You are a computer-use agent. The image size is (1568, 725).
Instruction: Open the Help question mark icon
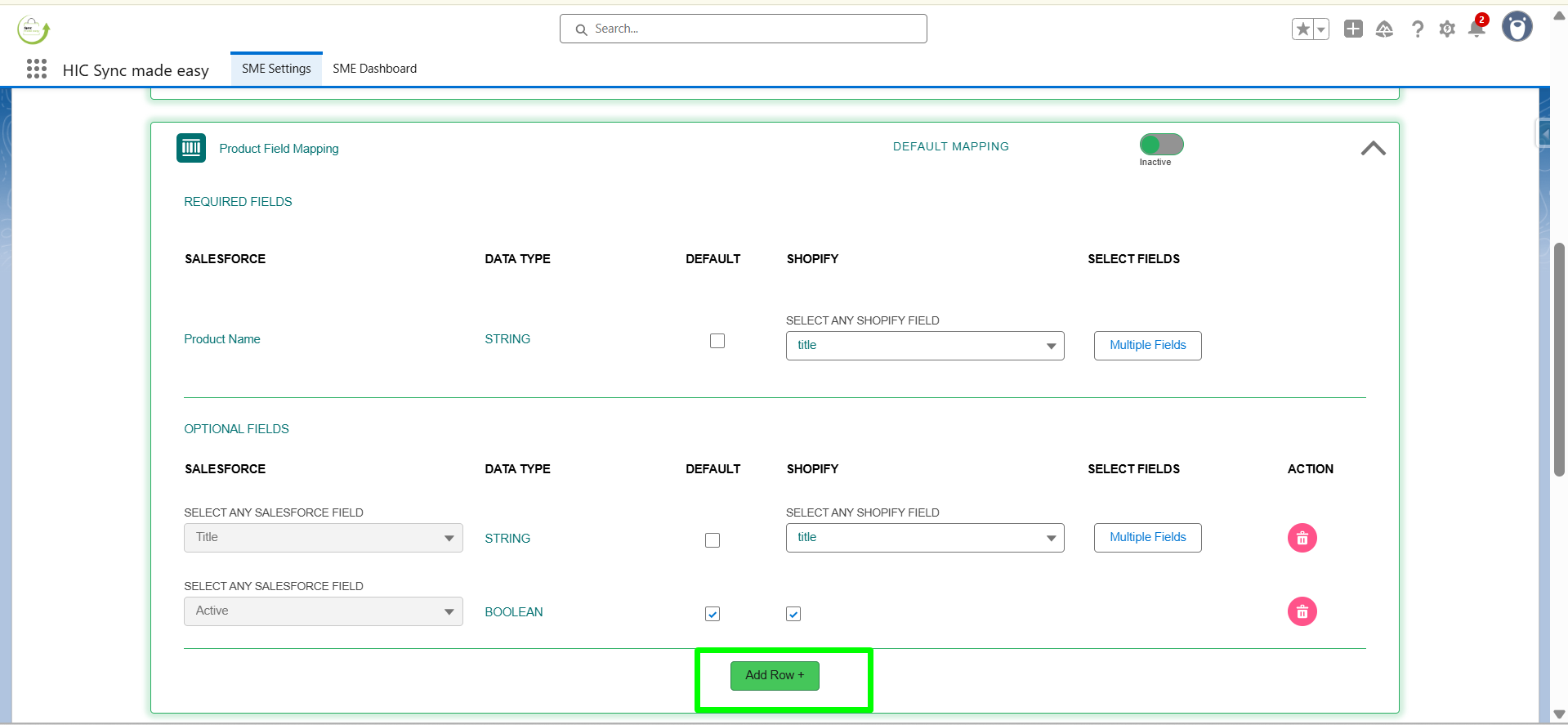(x=1418, y=29)
